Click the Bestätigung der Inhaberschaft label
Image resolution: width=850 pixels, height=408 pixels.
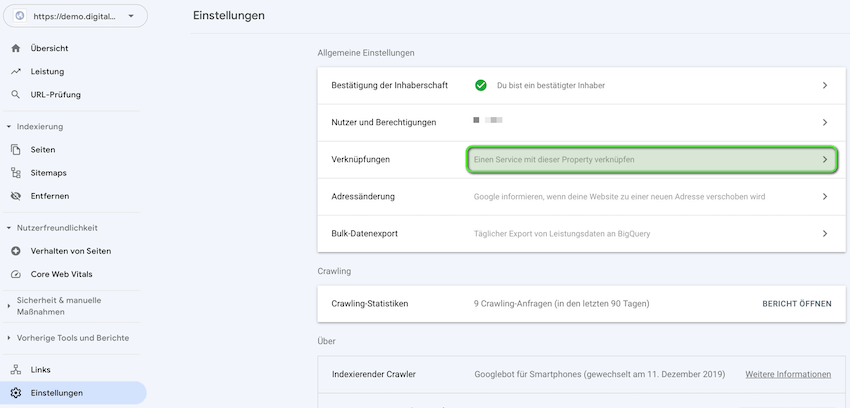(389, 86)
